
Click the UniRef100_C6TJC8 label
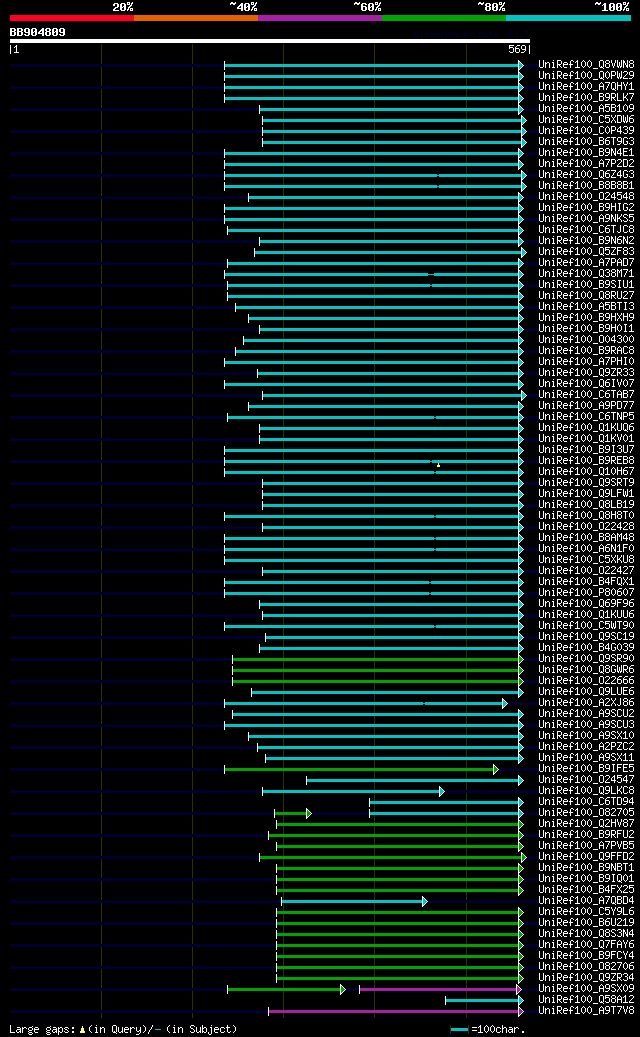coord(586,229)
